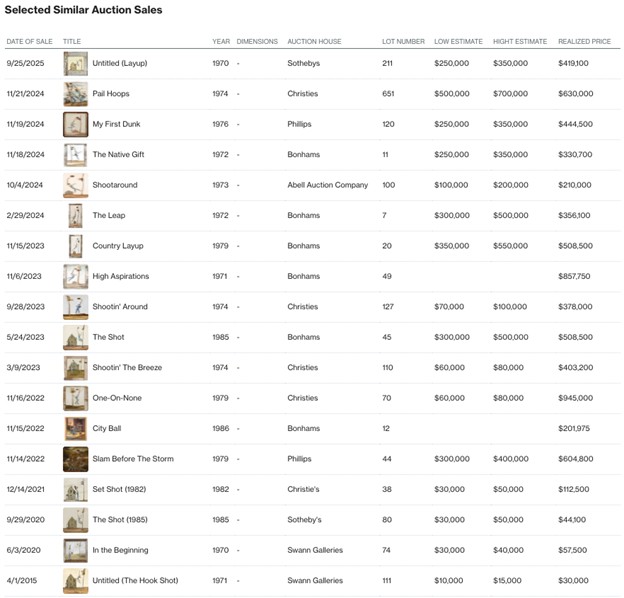Select the Lot Number column header
This screenshot has height=598, width=624.
[x=403, y=42]
